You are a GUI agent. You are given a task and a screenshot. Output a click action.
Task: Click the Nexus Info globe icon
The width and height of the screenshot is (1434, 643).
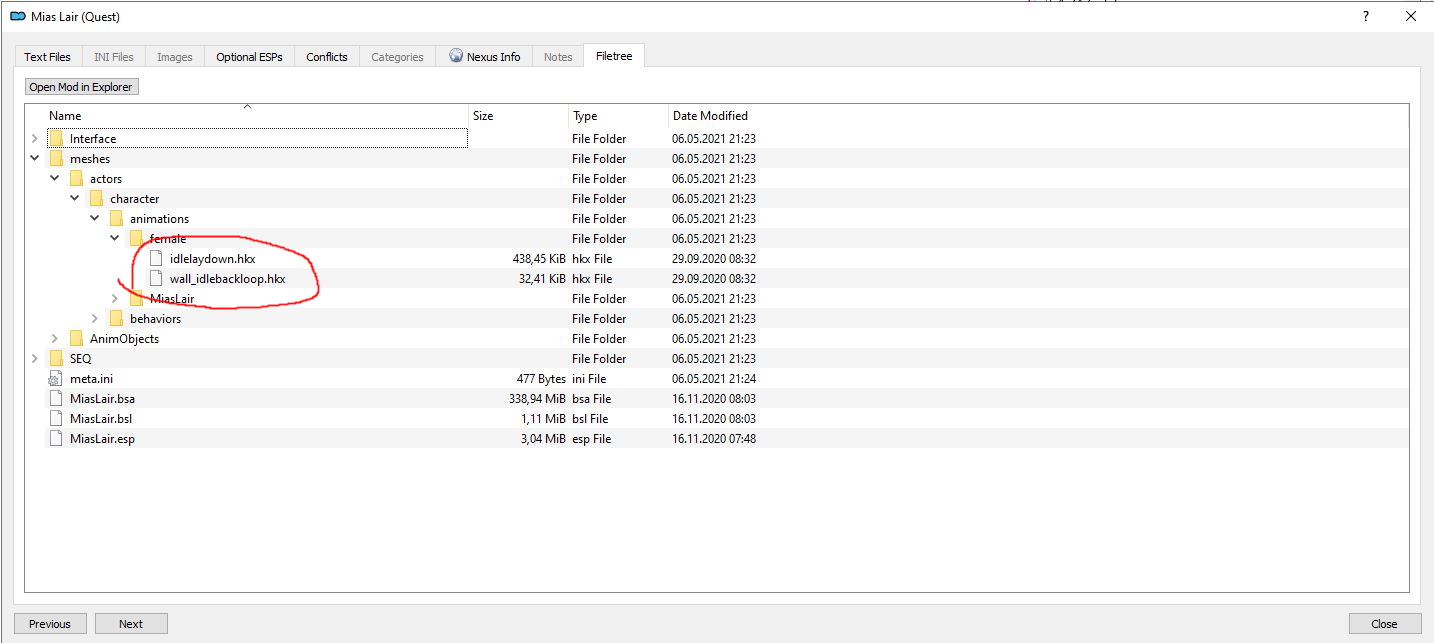[x=456, y=56]
